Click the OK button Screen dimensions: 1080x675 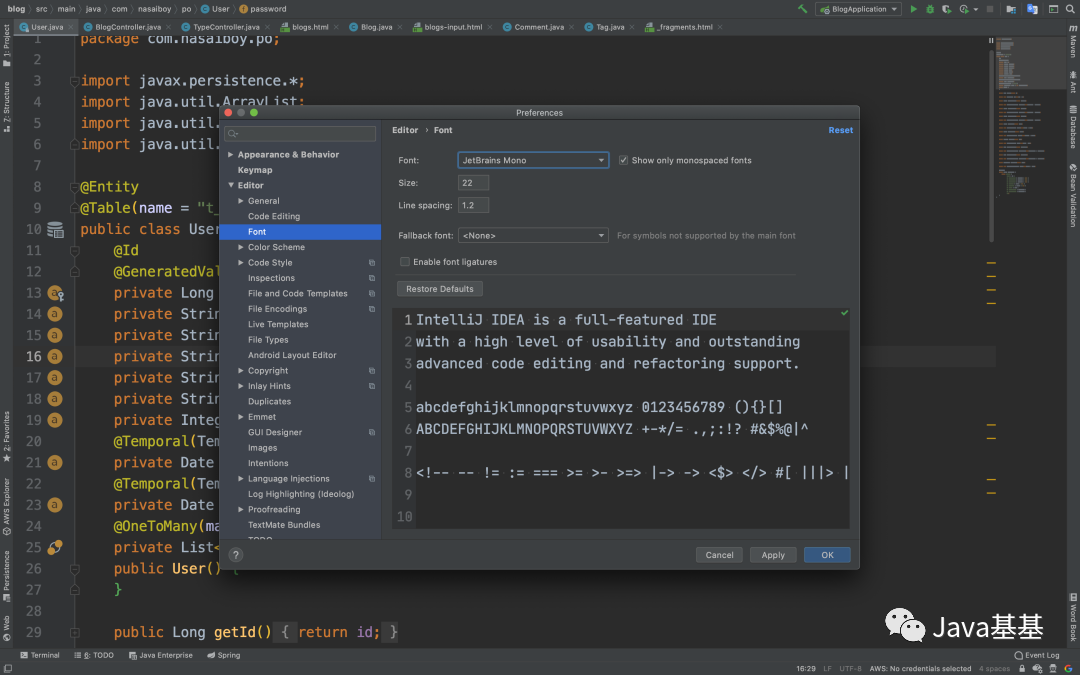point(827,555)
